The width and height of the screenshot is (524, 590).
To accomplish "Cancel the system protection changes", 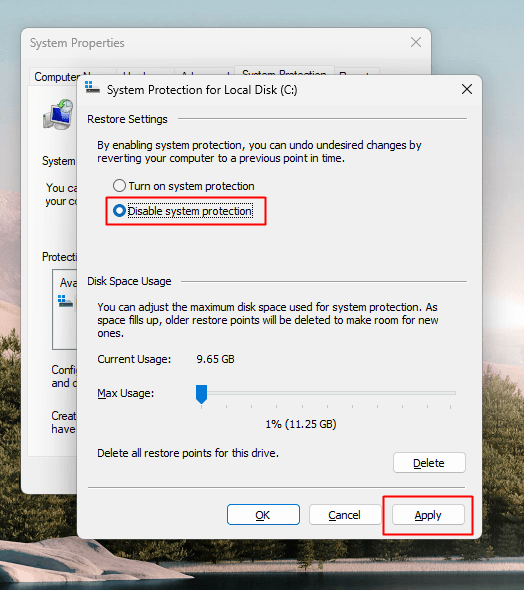I will [x=345, y=515].
